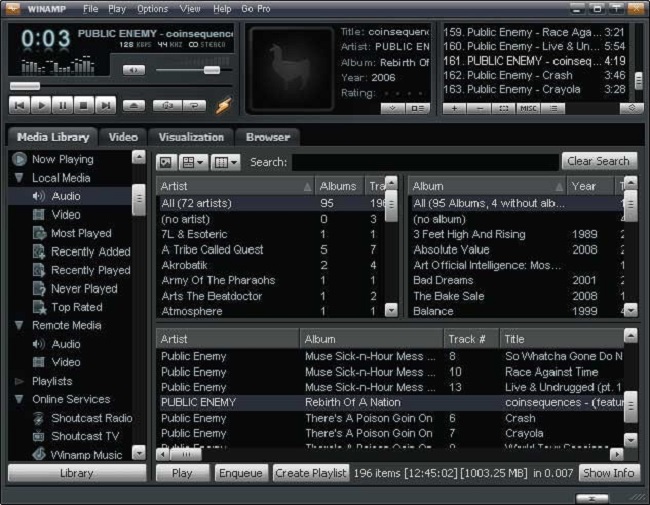Viewport: 650px width, 505px height.
Task: Toggle shuffle mode
Action: pyautogui.click(x=167, y=106)
